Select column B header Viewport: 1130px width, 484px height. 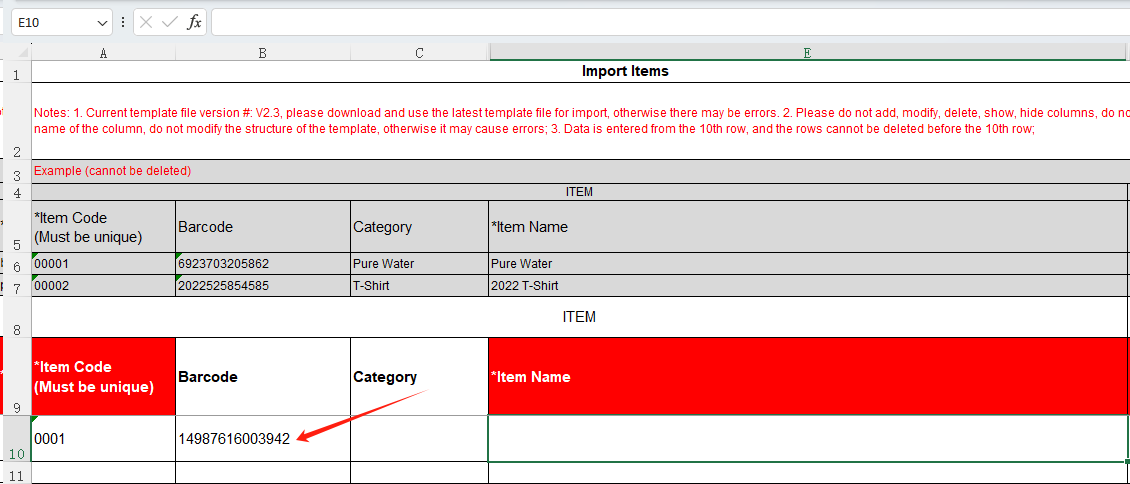pos(262,53)
